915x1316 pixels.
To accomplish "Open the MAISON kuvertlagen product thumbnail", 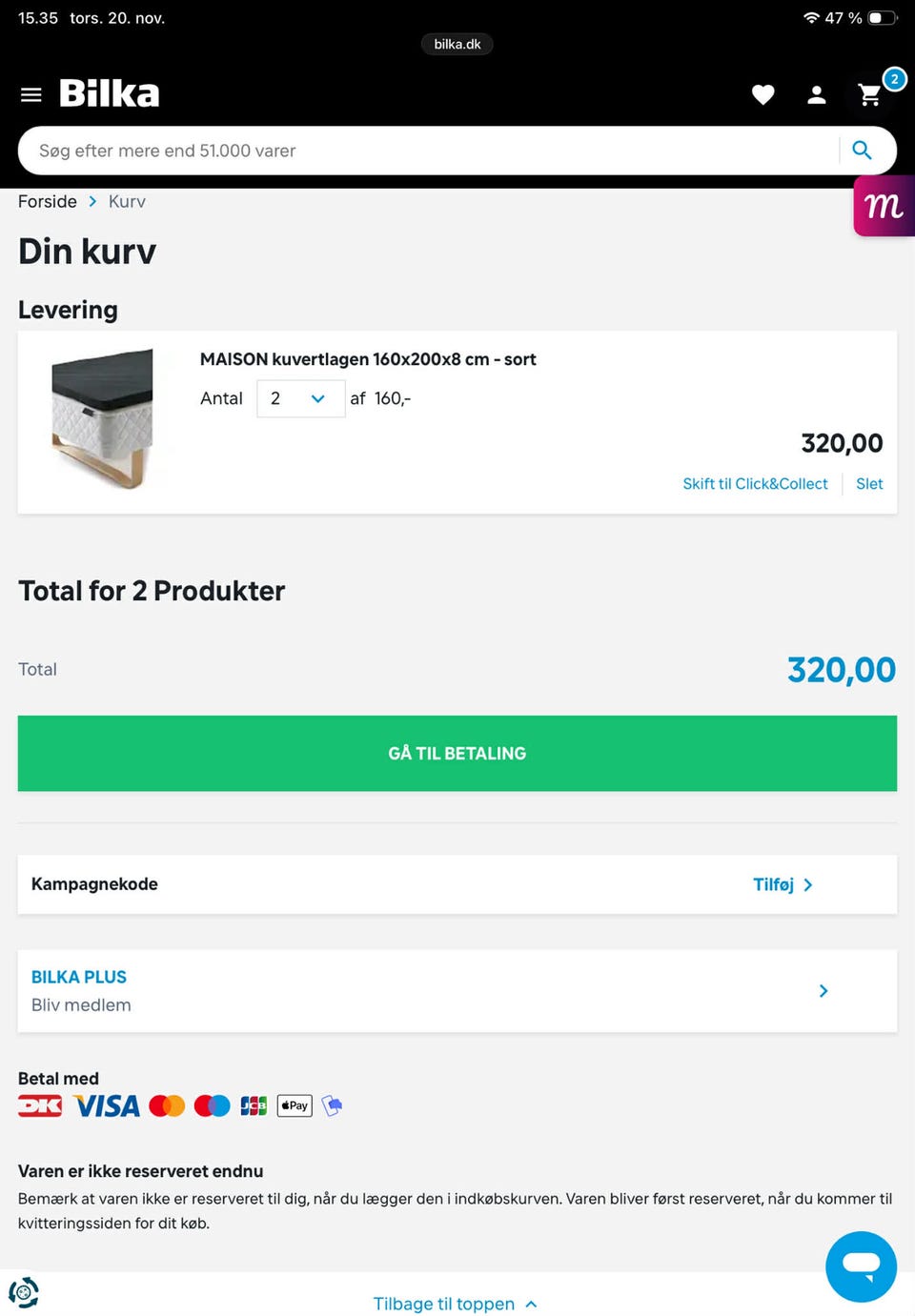I will tap(103, 419).
